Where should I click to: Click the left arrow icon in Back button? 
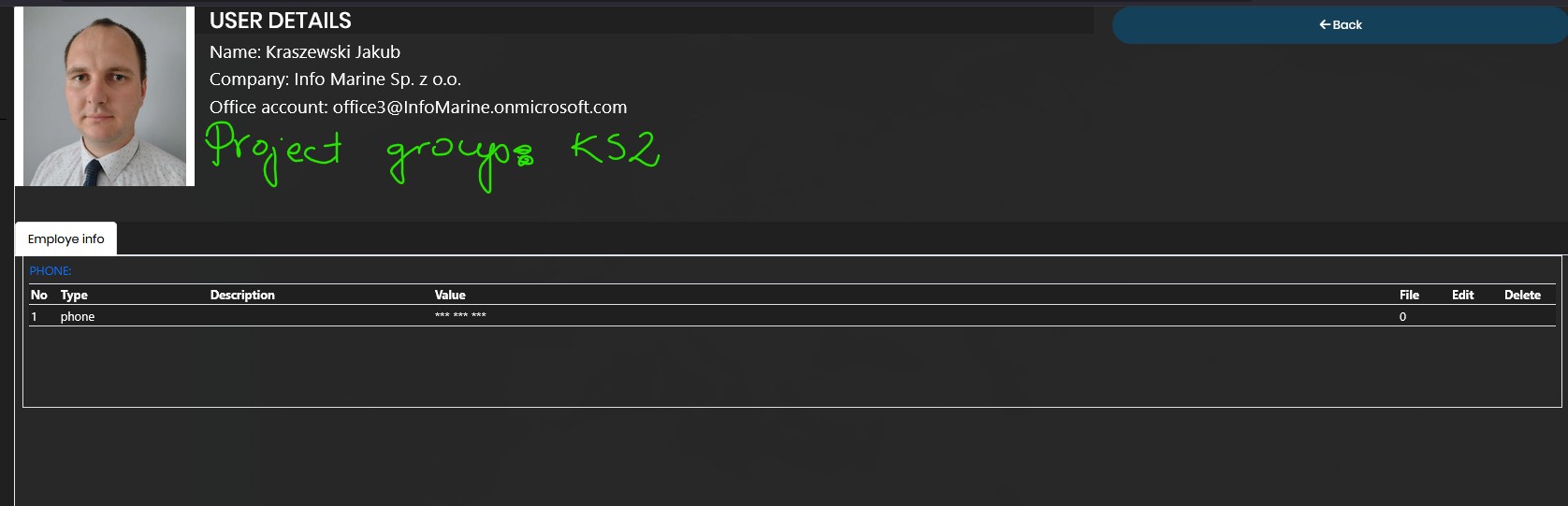point(1325,25)
